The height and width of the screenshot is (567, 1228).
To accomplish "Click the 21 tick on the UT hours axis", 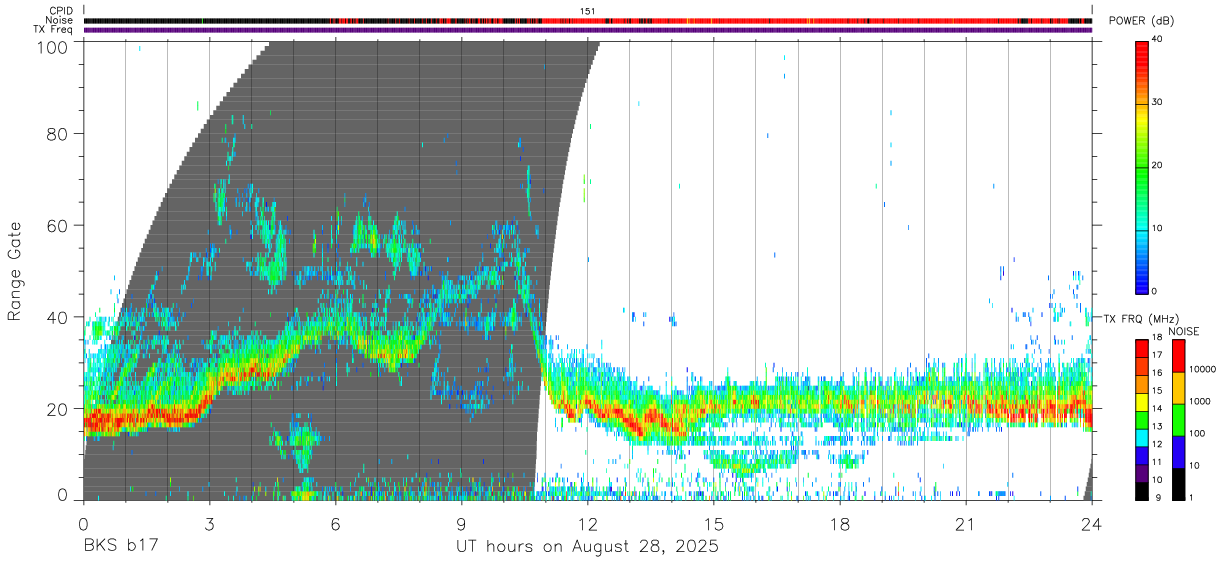I will [966, 525].
